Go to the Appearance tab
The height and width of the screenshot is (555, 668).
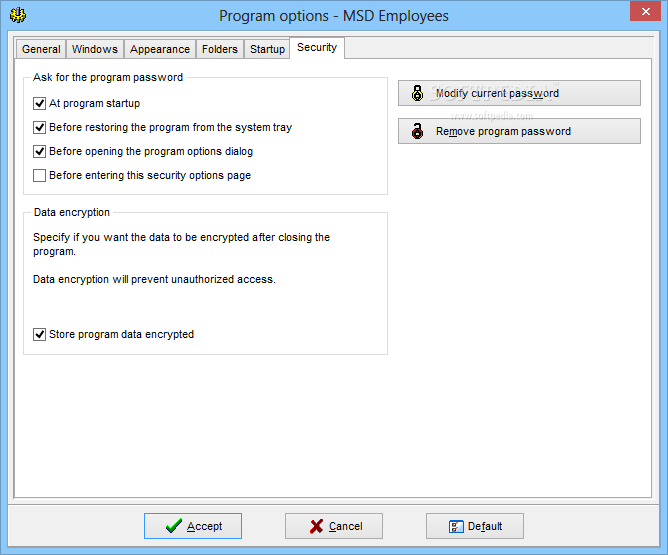(x=160, y=49)
